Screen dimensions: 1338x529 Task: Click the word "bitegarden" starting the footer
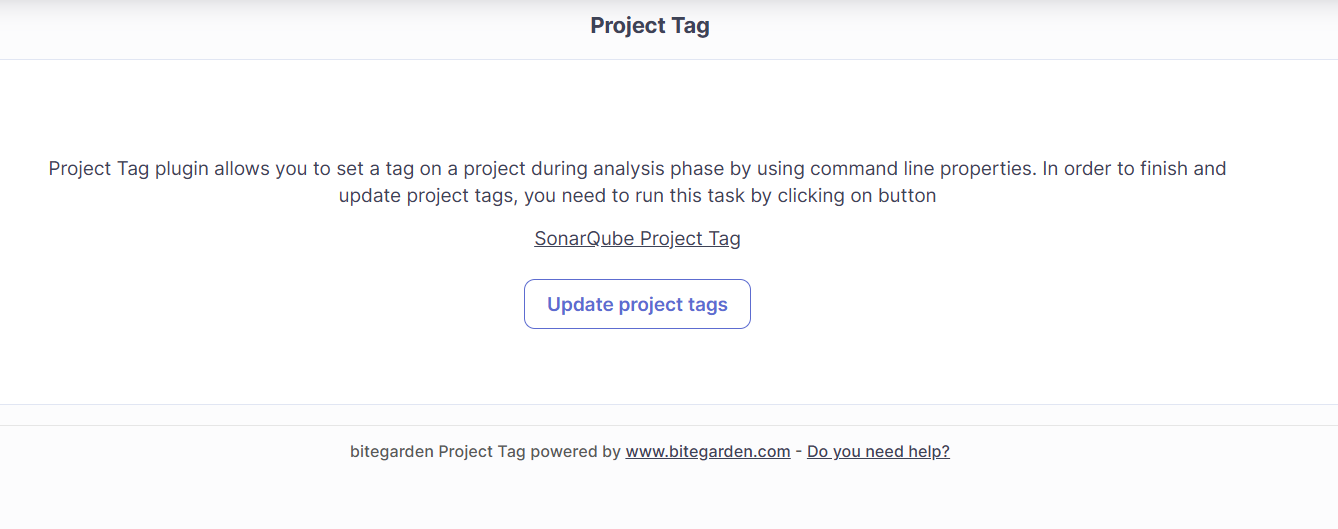coord(392,452)
